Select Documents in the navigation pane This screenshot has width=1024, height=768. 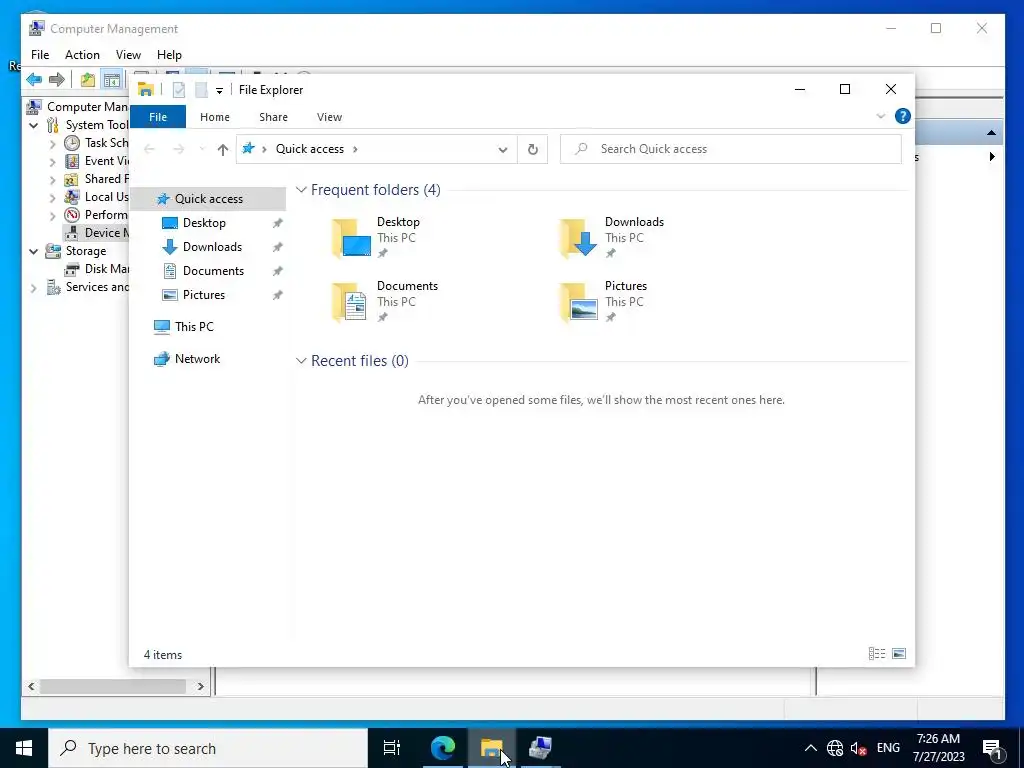click(213, 271)
